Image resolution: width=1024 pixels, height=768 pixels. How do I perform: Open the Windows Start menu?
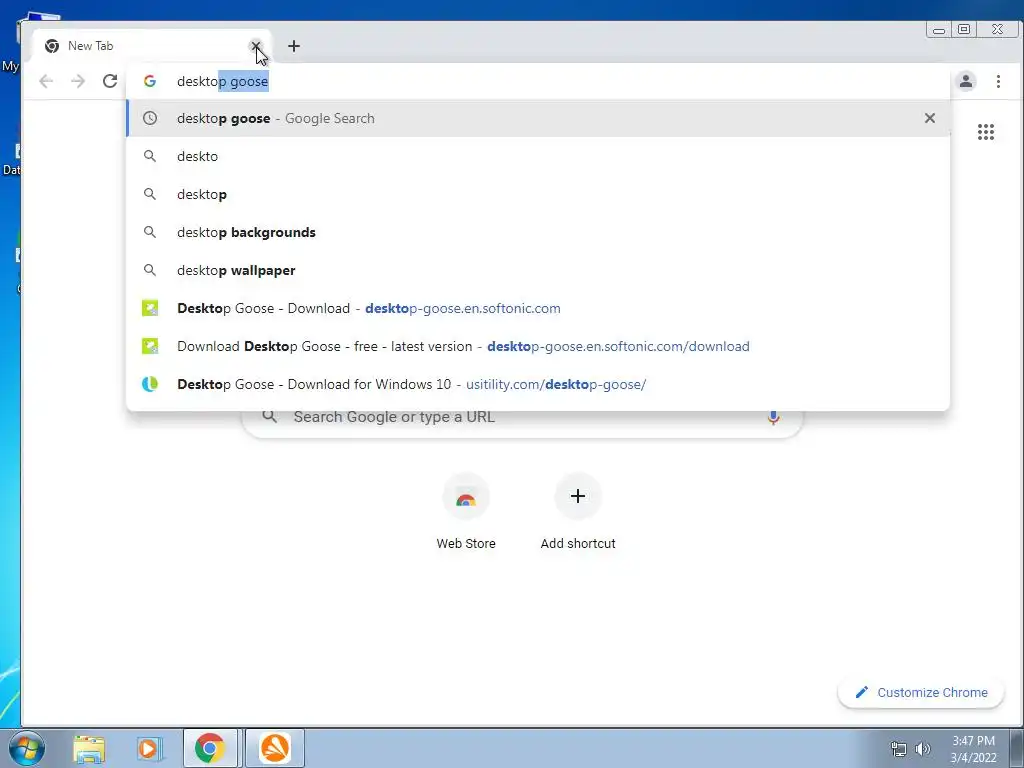click(26, 748)
